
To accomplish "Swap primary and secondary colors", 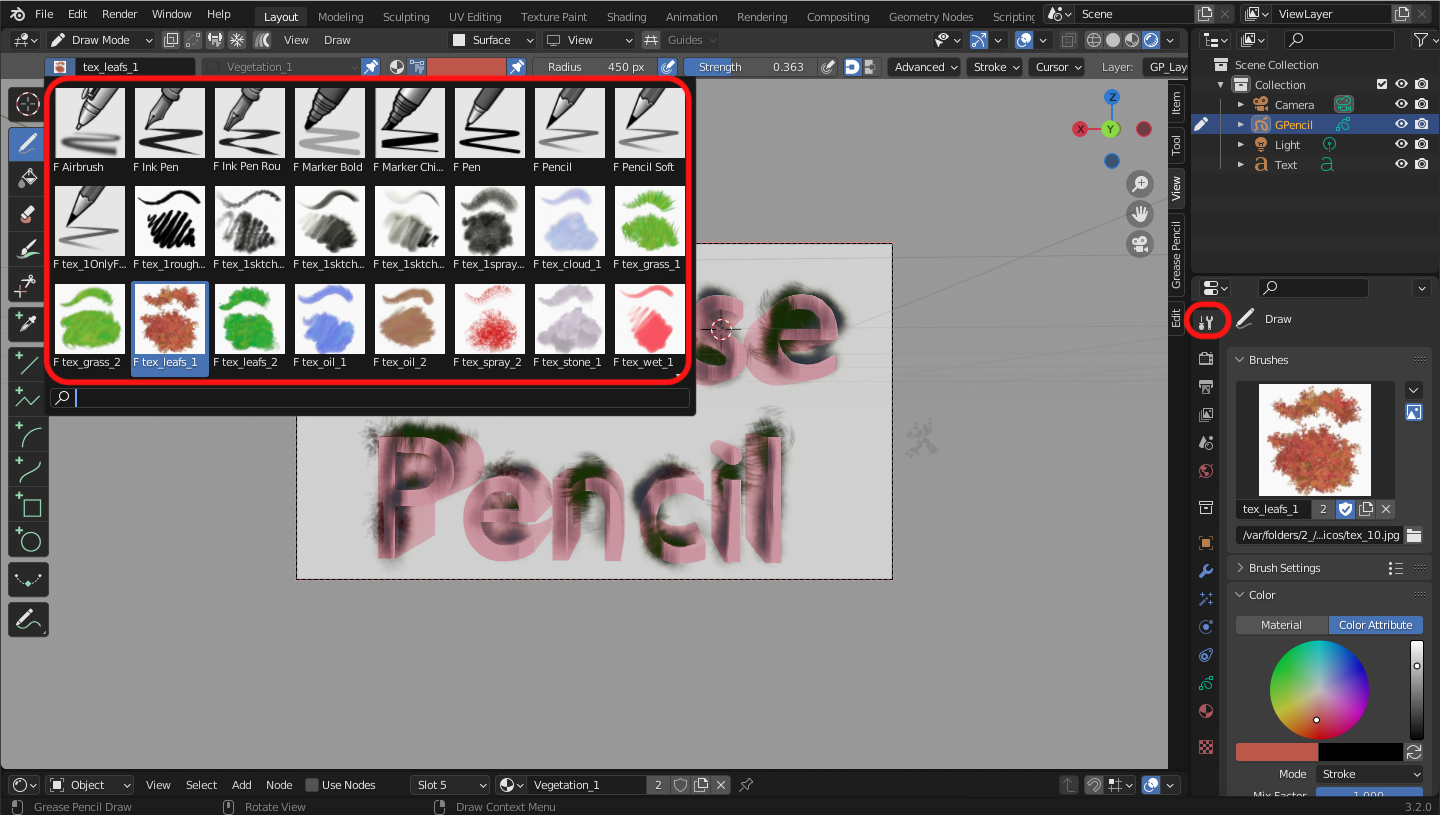I will click(x=1414, y=752).
